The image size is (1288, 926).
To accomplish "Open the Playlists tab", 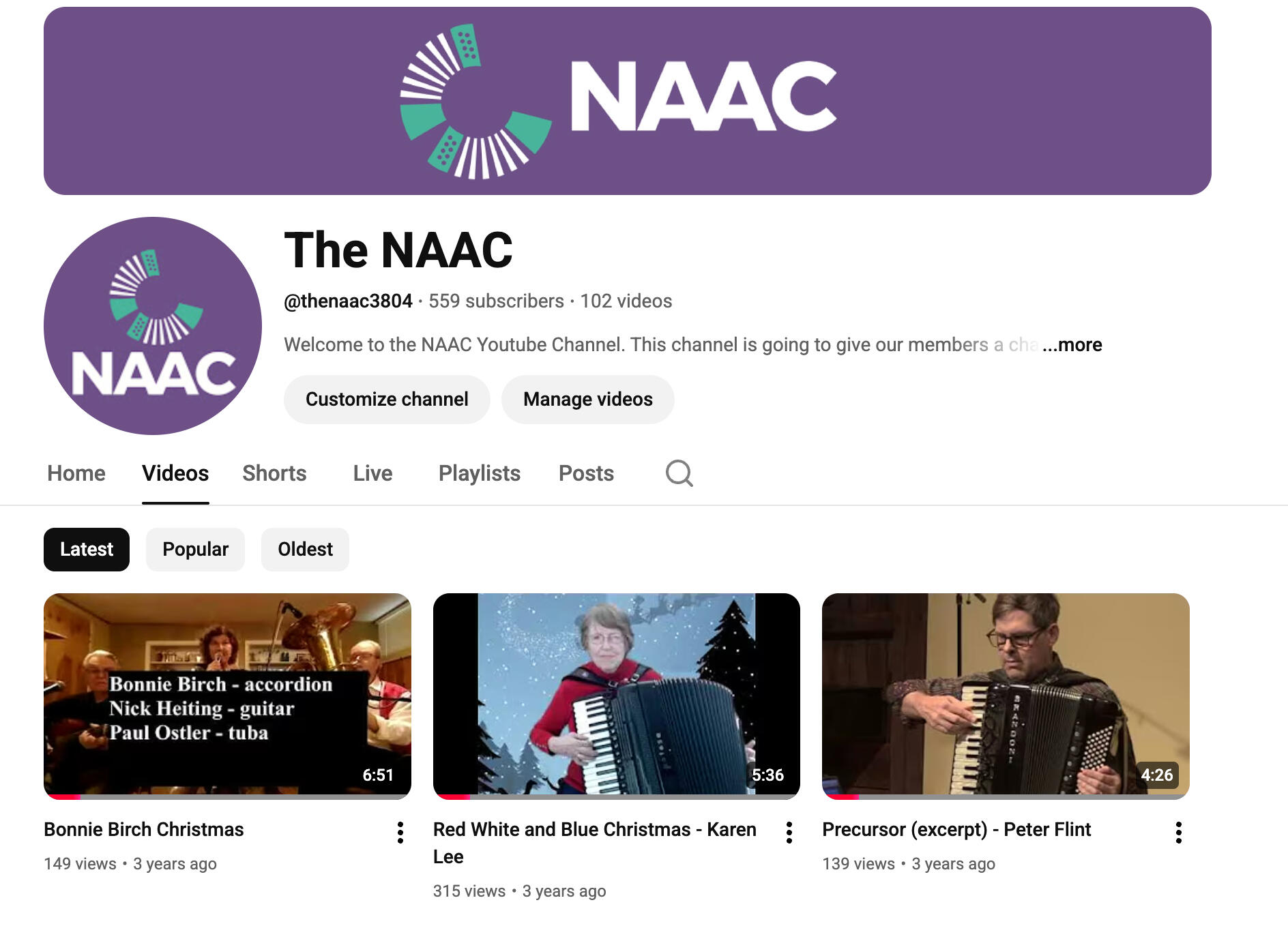I will [x=480, y=473].
